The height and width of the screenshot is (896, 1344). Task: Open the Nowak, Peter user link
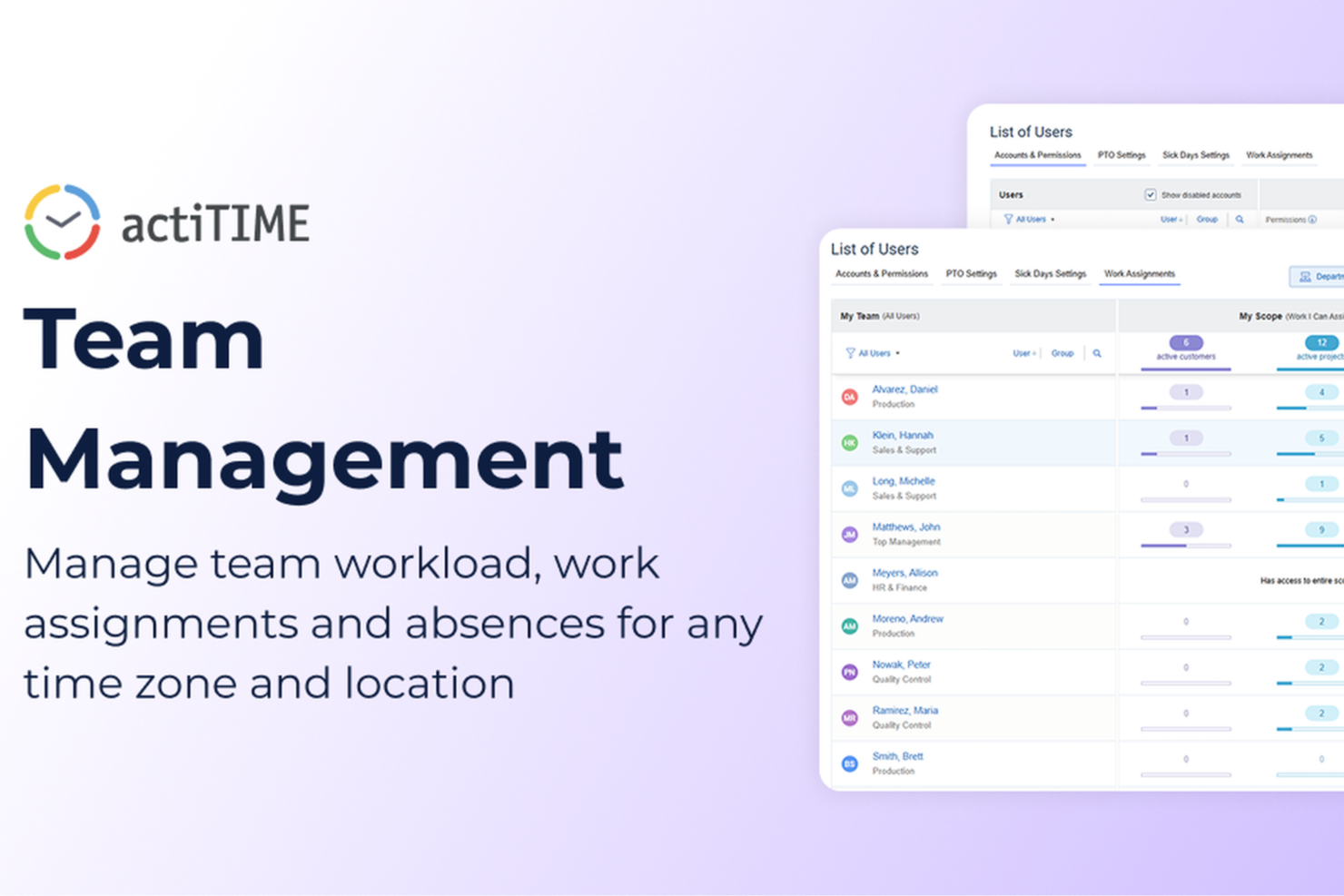(901, 665)
